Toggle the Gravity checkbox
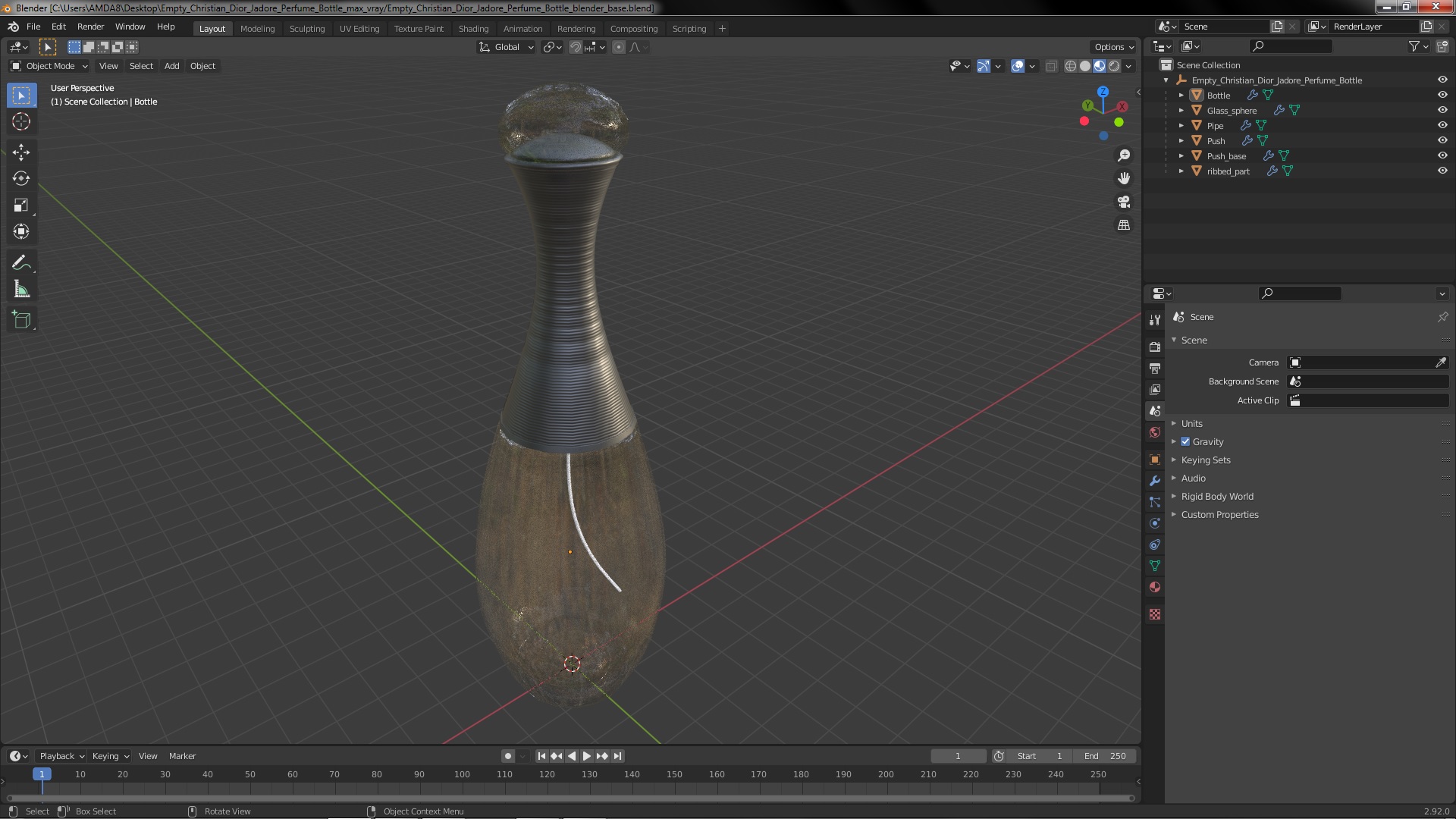Viewport: 1456px width, 819px height. 1185,441
